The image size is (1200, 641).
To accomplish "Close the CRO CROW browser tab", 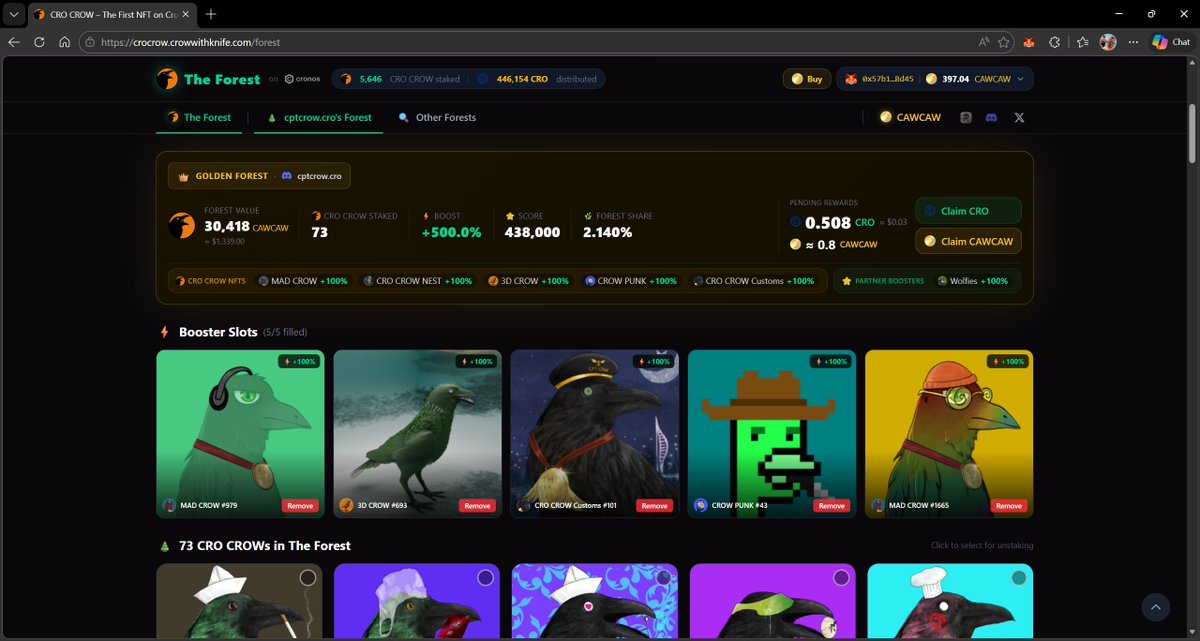I will (x=186, y=14).
